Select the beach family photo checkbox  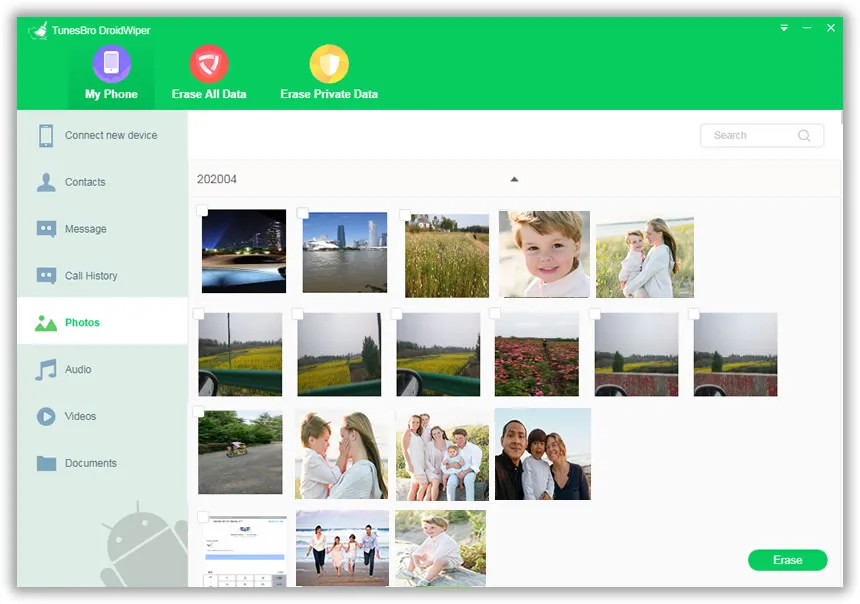[299, 517]
